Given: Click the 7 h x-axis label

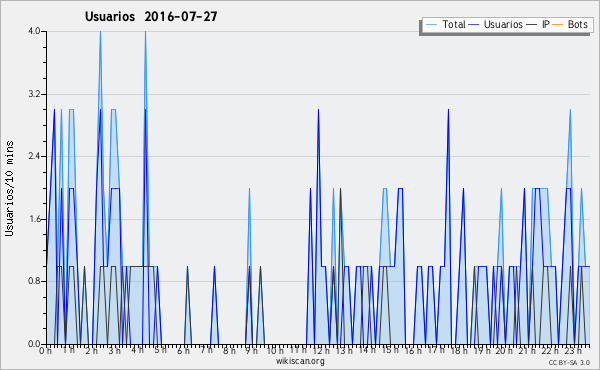Looking at the screenshot, I should (x=206, y=350).
